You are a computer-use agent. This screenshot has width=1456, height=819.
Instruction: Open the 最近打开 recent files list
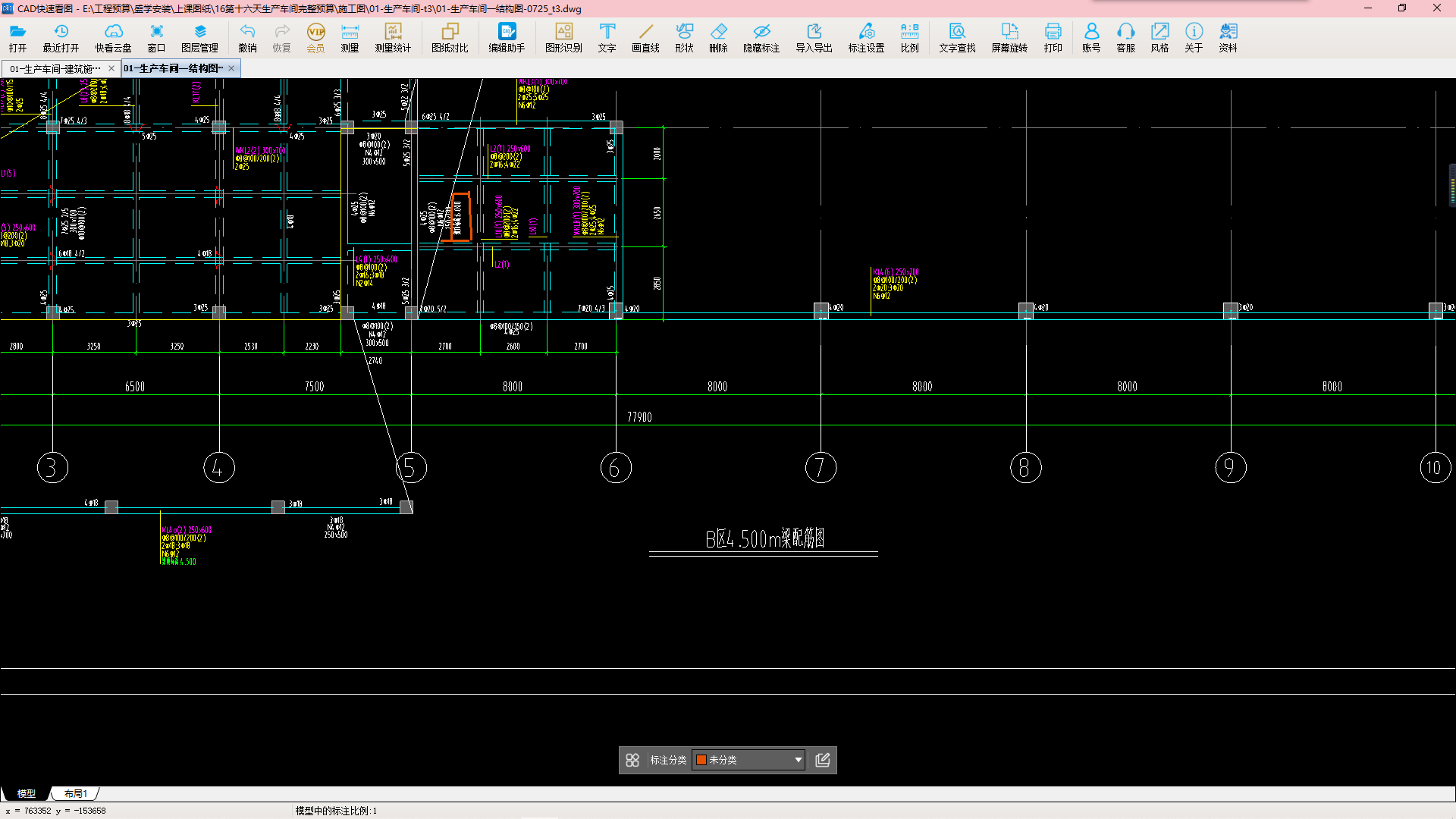pos(61,37)
